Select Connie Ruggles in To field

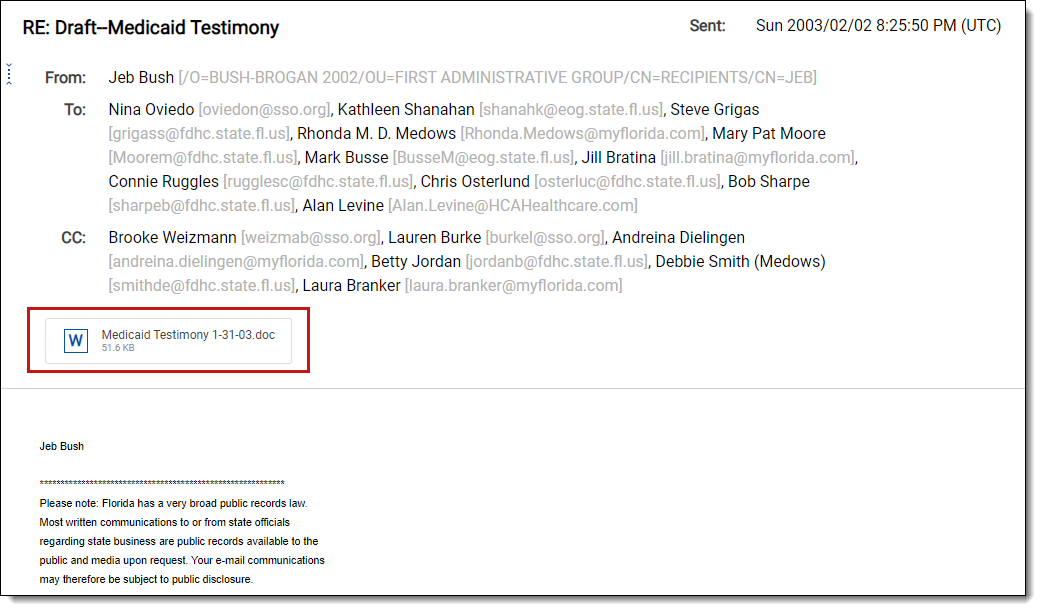pyautogui.click(x=163, y=181)
